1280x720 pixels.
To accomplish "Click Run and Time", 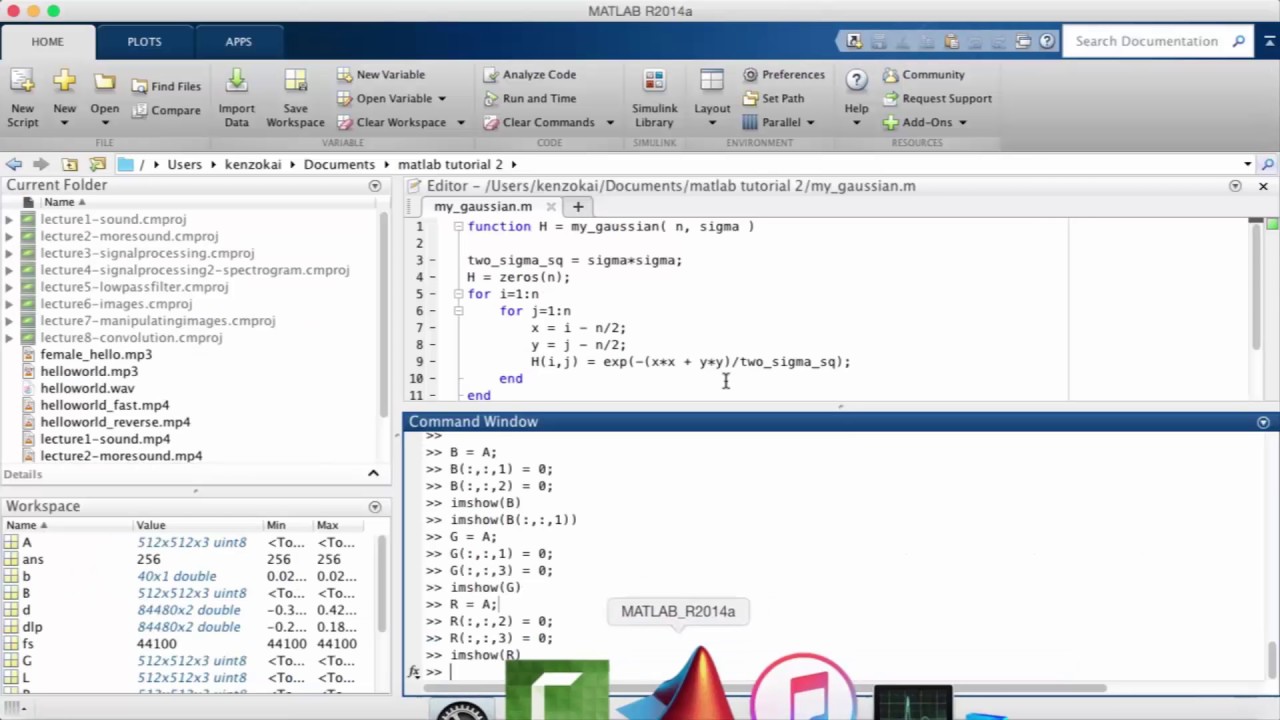I will click(x=530, y=98).
